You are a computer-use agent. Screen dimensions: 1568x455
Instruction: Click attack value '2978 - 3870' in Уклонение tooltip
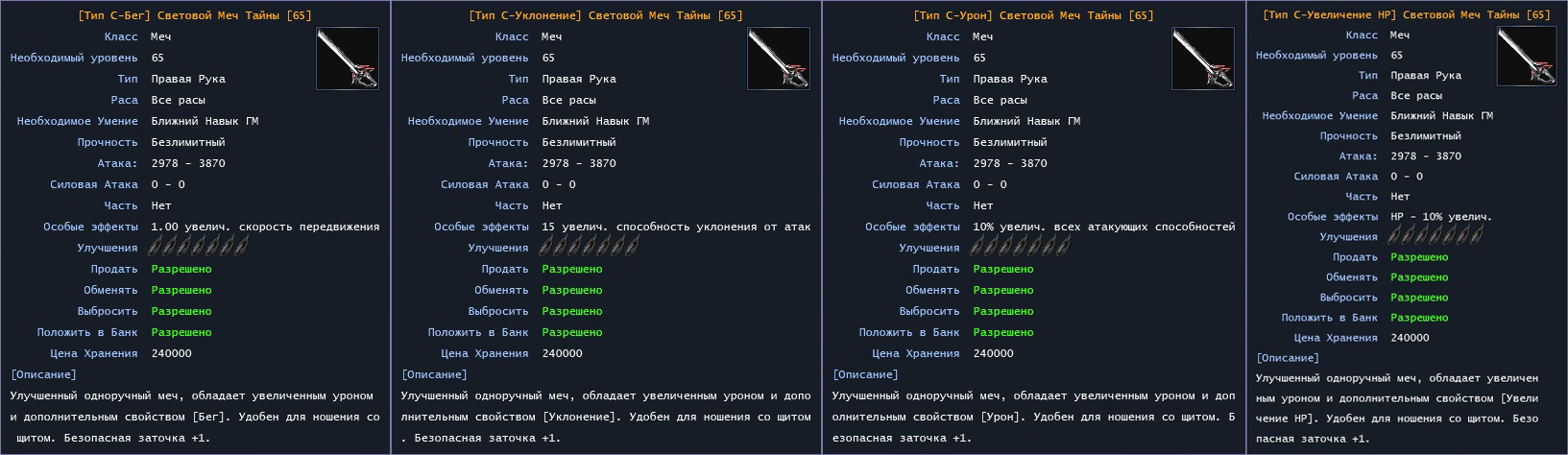point(579,163)
